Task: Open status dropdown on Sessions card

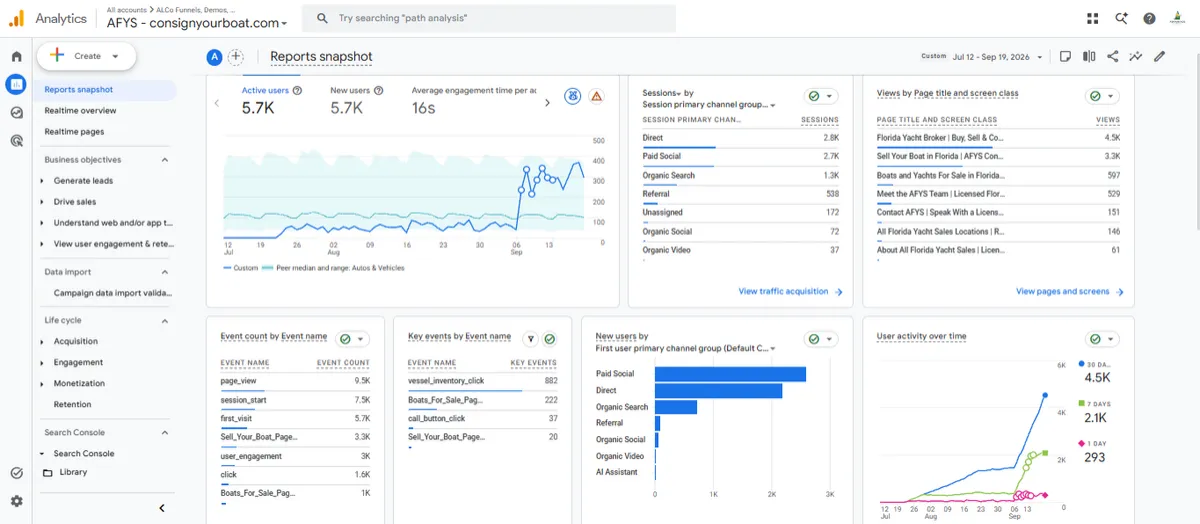Action: 822,96
